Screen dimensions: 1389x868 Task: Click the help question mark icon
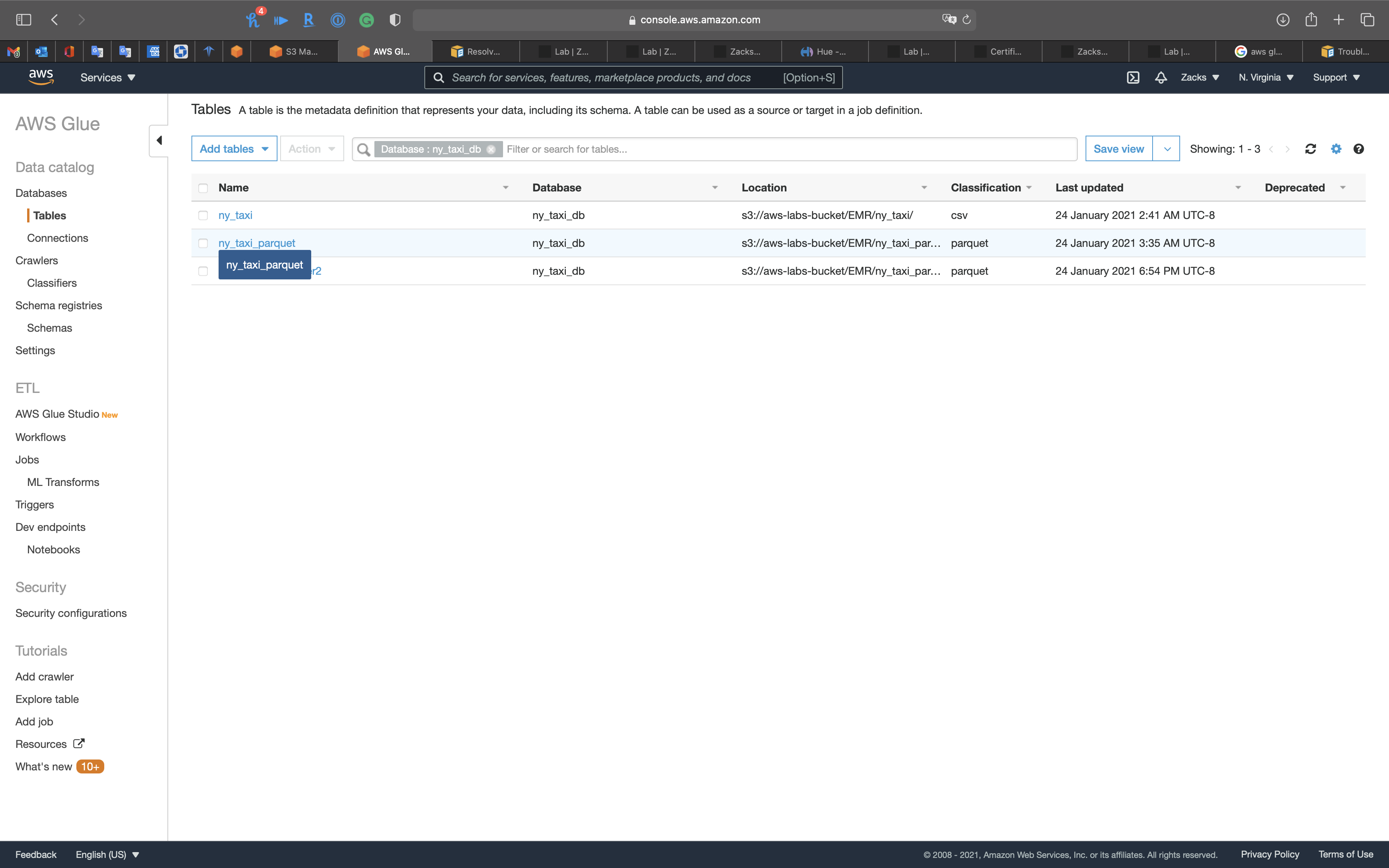(1358, 149)
